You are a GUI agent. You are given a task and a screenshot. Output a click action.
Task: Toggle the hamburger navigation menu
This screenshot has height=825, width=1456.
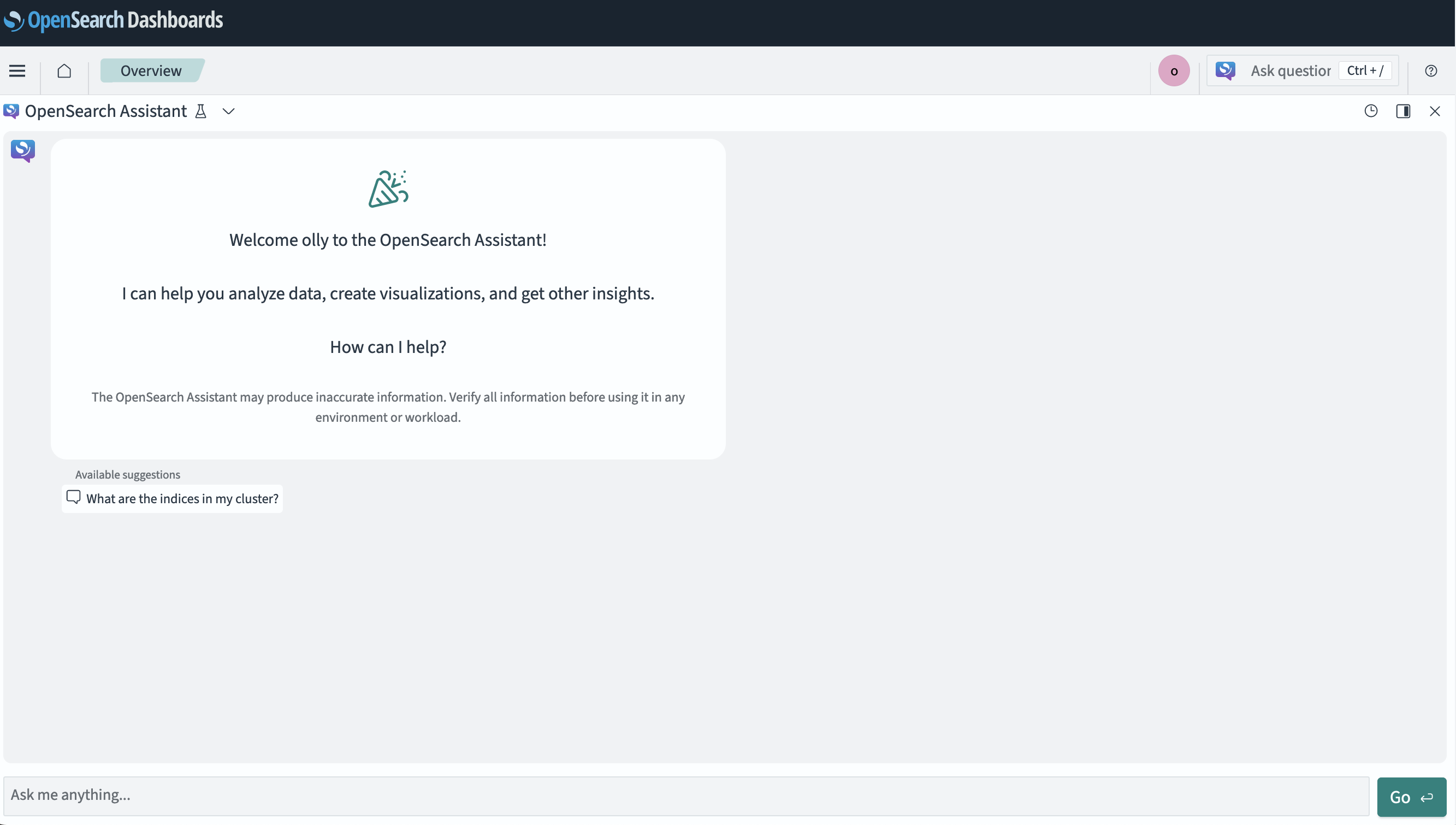(x=17, y=71)
